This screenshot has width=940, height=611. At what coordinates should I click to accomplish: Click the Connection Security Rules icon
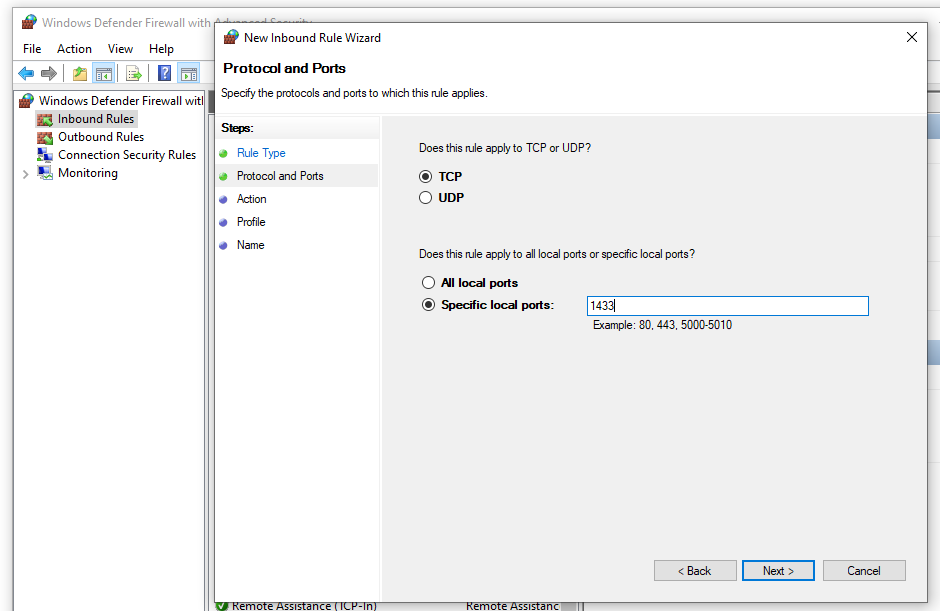click(x=45, y=155)
